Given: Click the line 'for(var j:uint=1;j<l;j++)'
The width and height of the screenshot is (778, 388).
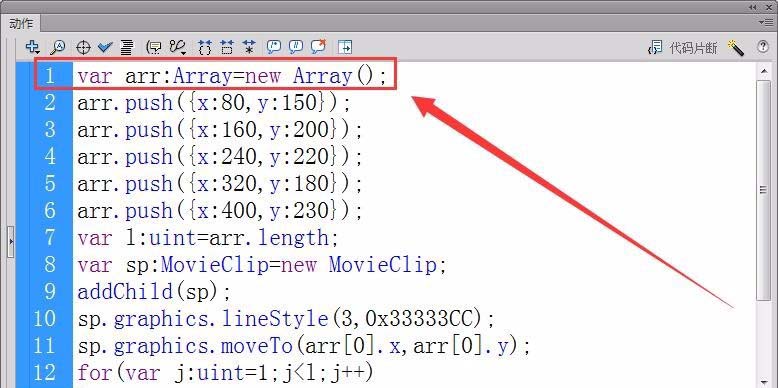Looking at the screenshot, I should [225, 372].
